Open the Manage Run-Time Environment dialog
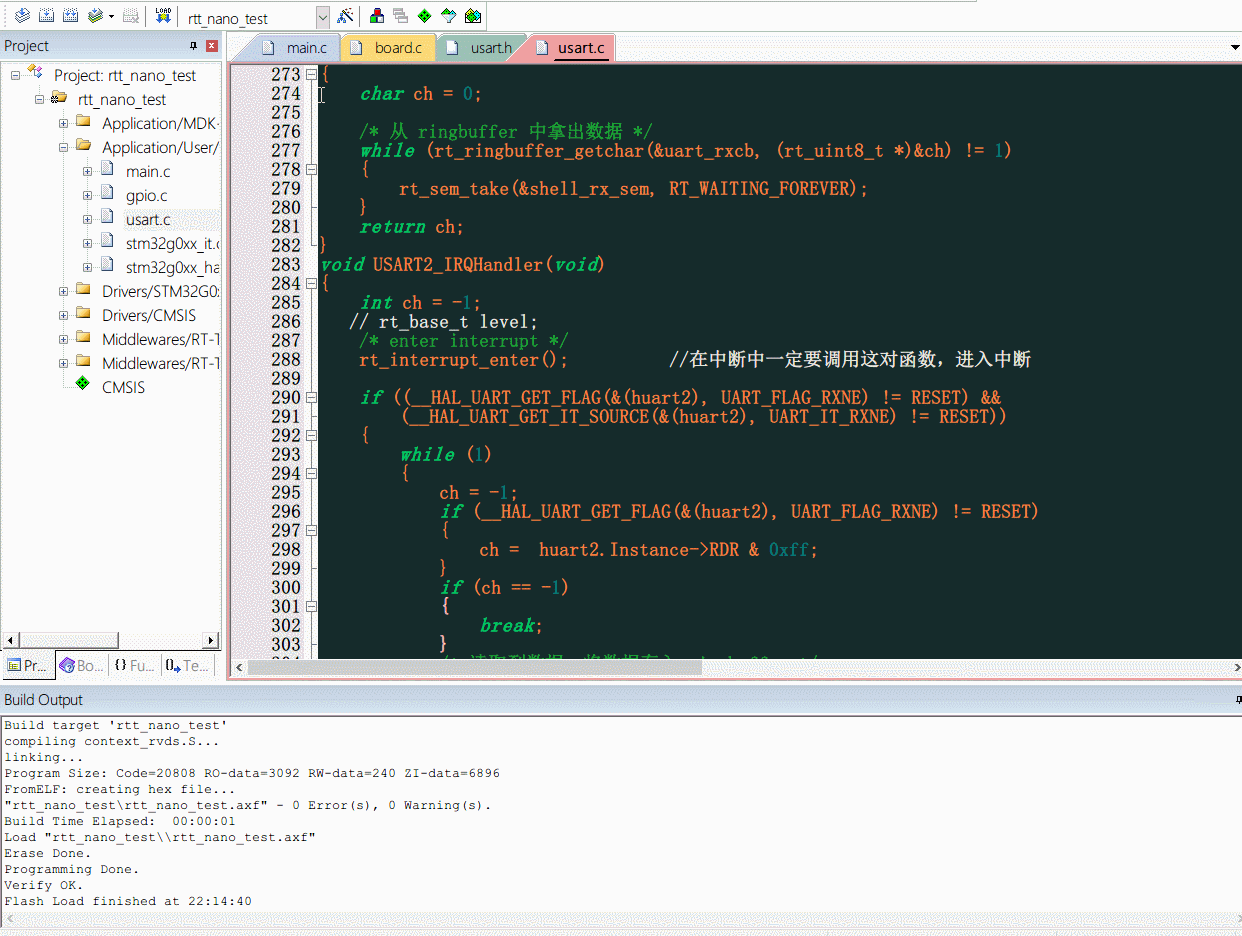 click(x=424, y=16)
